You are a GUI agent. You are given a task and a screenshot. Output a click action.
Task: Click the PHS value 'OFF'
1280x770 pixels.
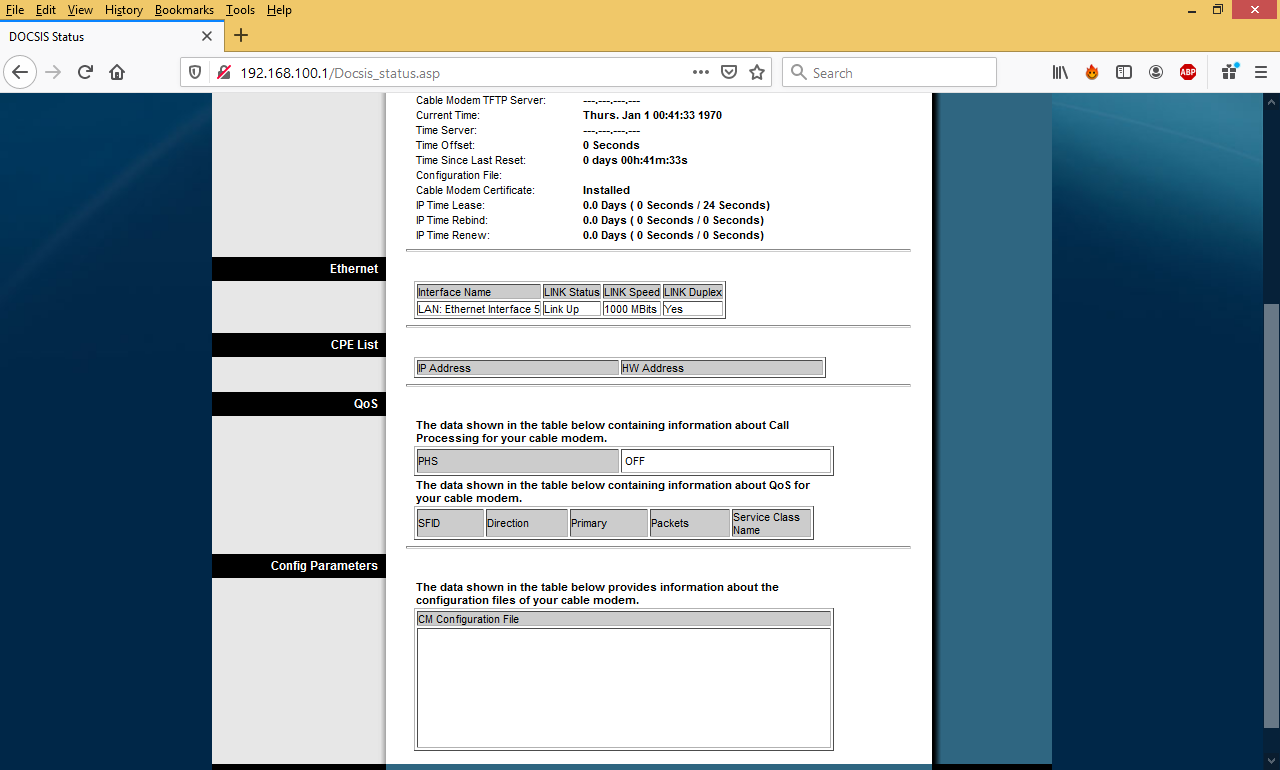[726, 461]
